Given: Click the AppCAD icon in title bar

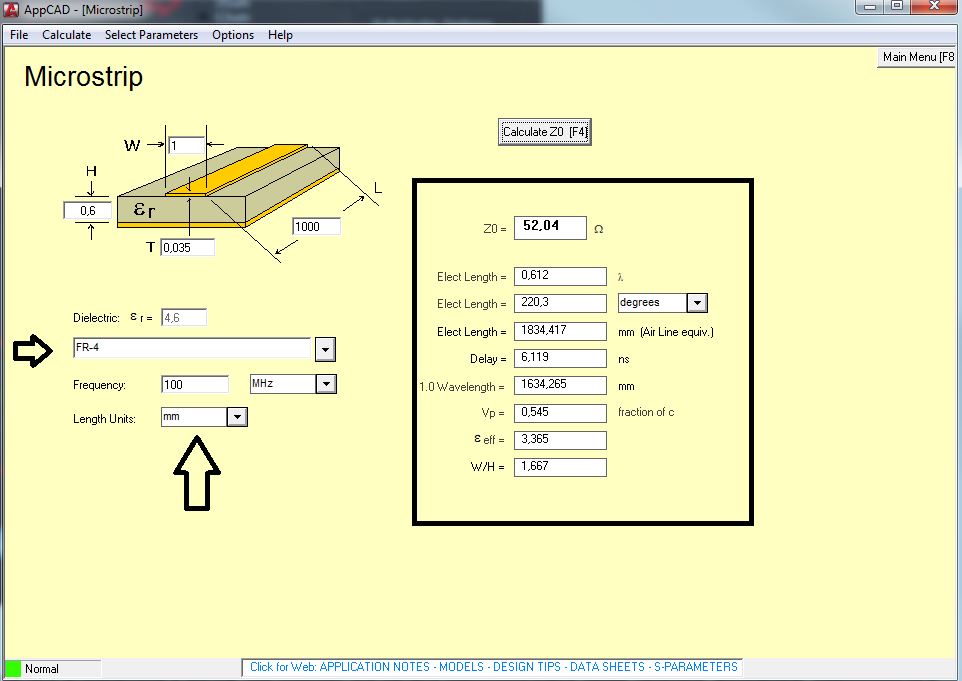Looking at the screenshot, I should [x=11, y=10].
